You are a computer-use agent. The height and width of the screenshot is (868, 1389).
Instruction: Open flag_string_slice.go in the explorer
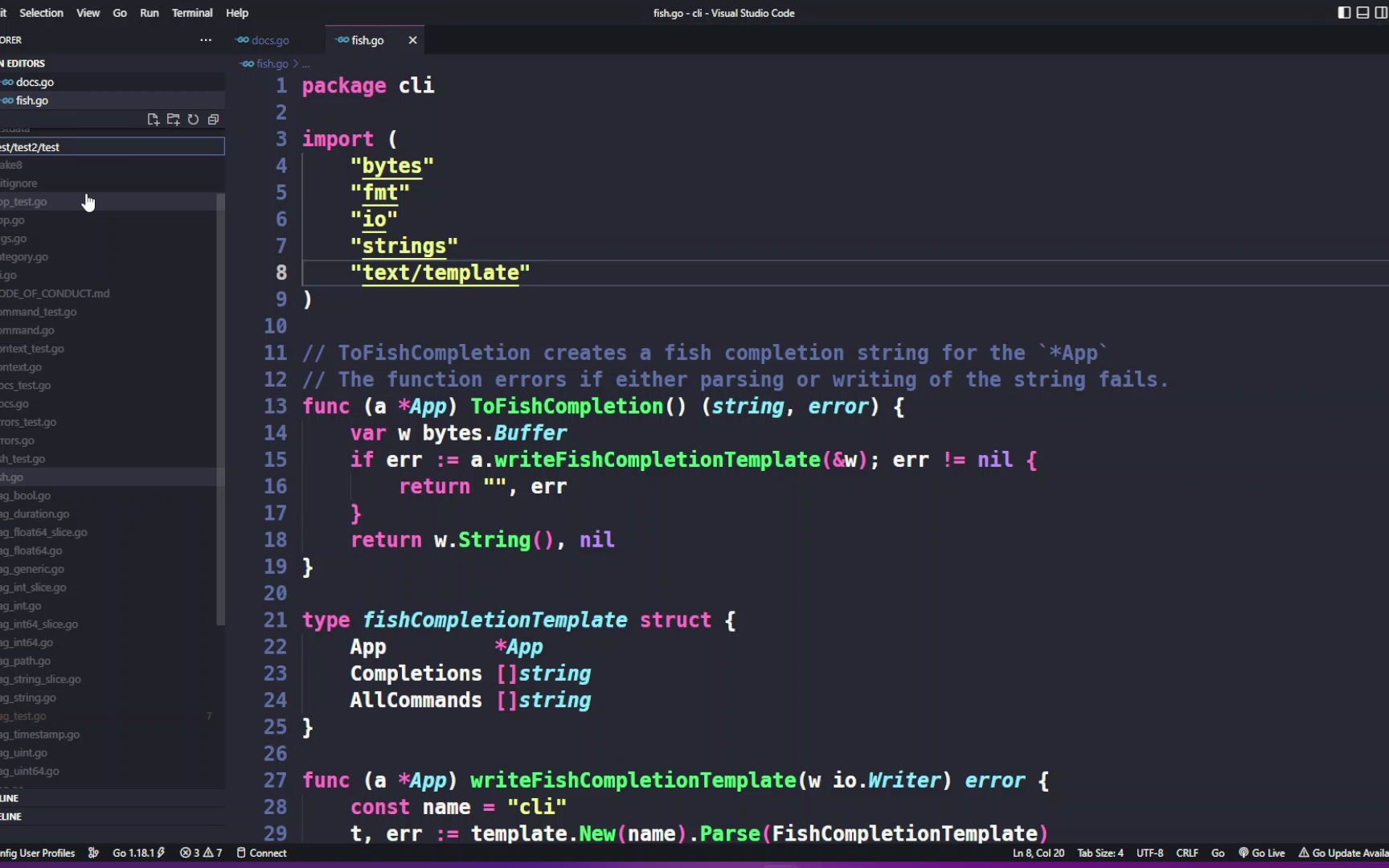click(109, 679)
